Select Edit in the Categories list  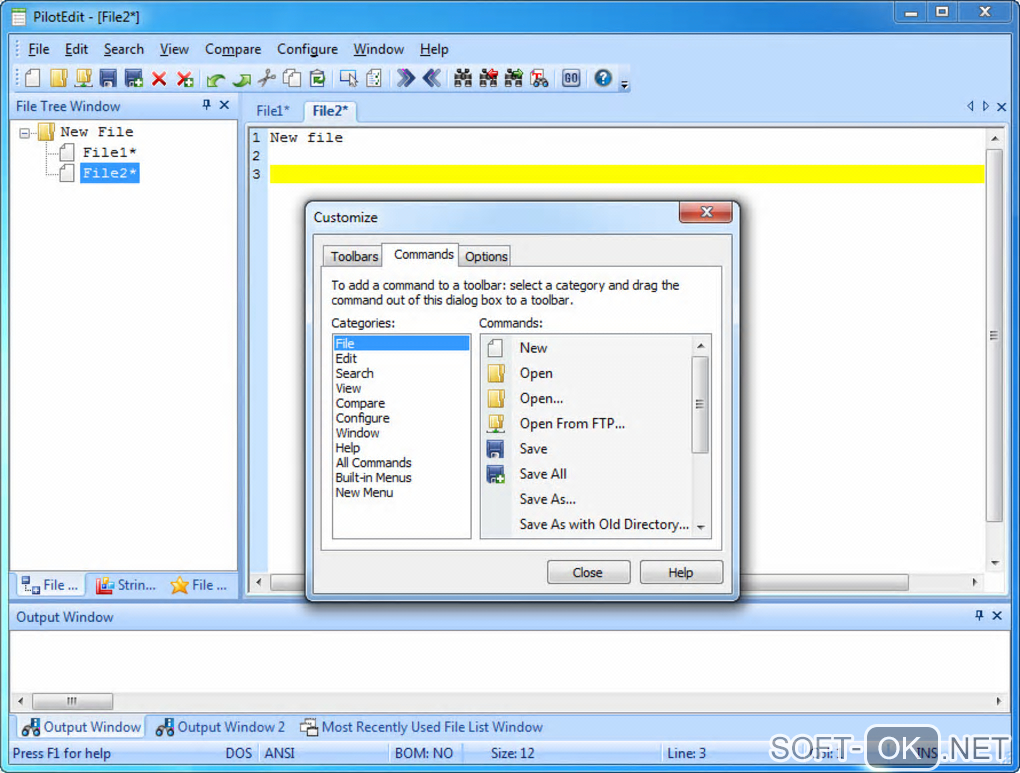(x=401, y=359)
